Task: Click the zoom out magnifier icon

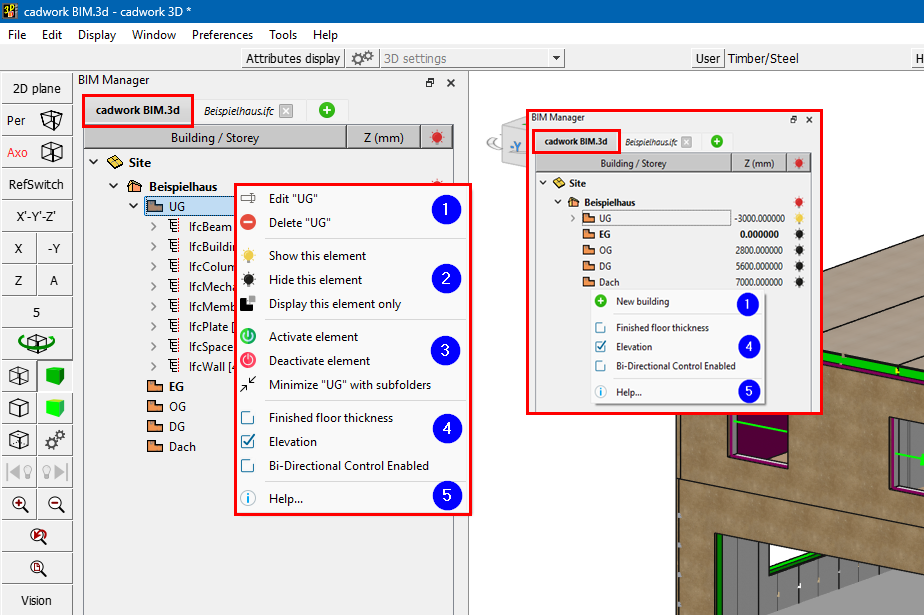Action: (x=55, y=505)
